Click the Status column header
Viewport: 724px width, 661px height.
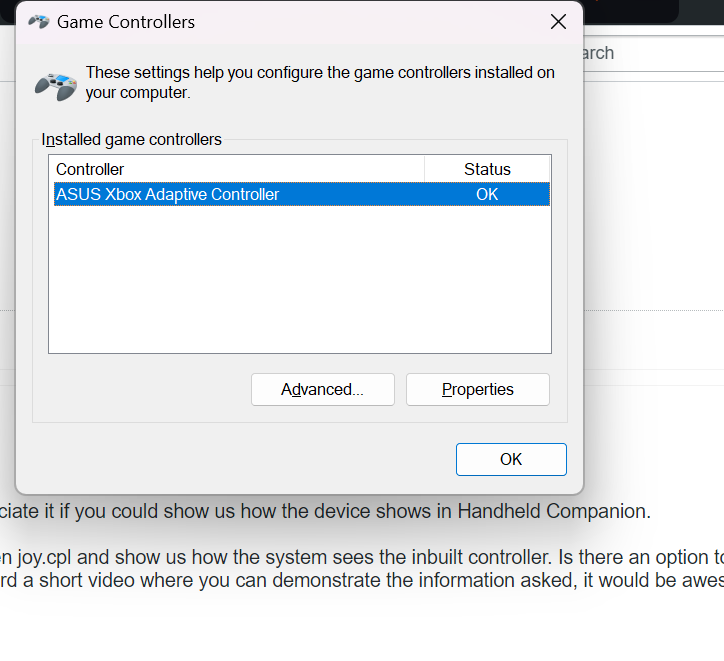(x=487, y=169)
